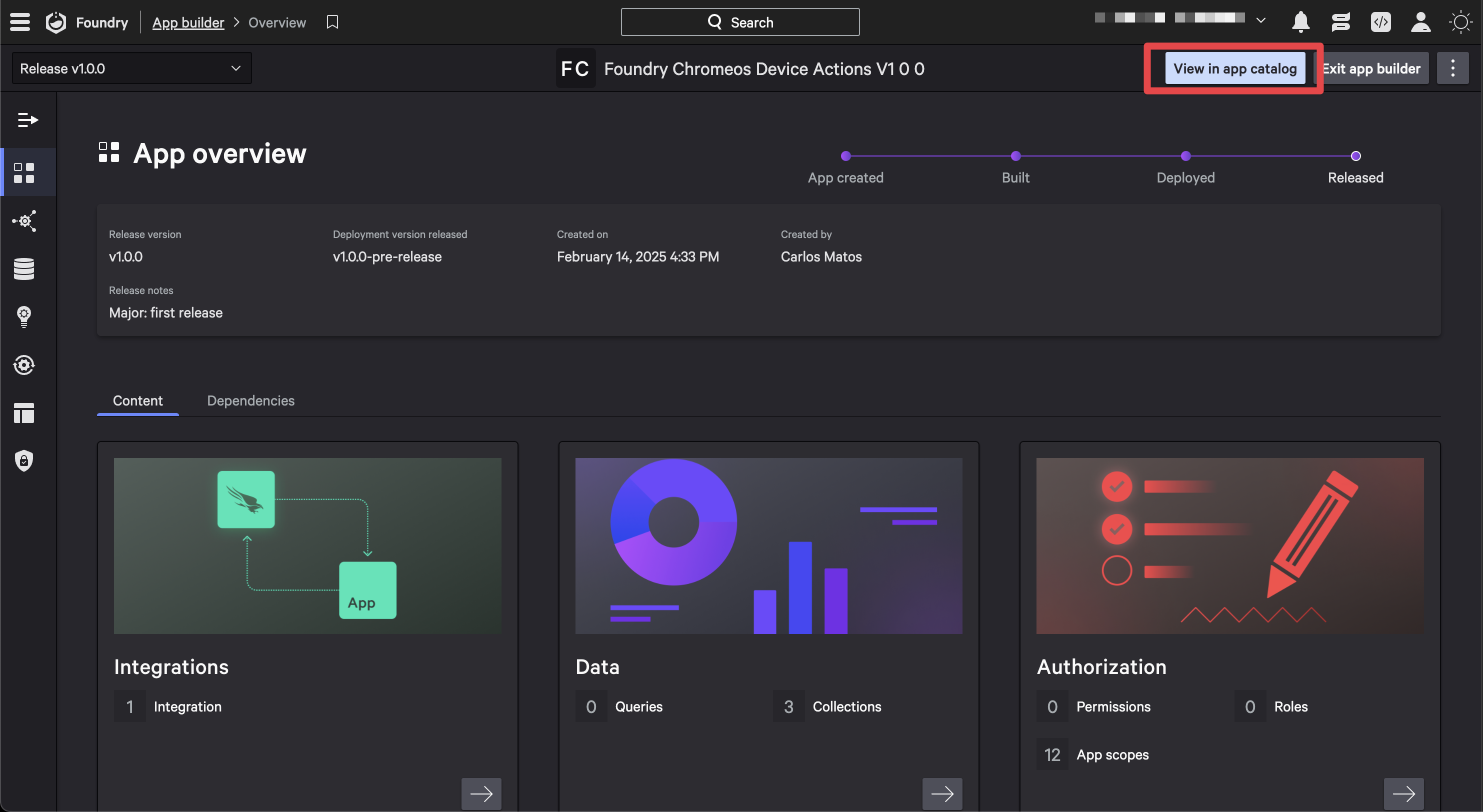The height and width of the screenshot is (812, 1483).
Task: Click the FC app avatar tile
Action: [575, 68]
